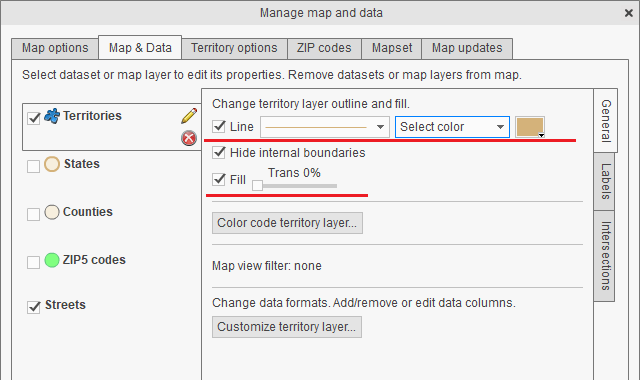
Task: Enable the States layer checkbox
Action: [x=33, y=166]
